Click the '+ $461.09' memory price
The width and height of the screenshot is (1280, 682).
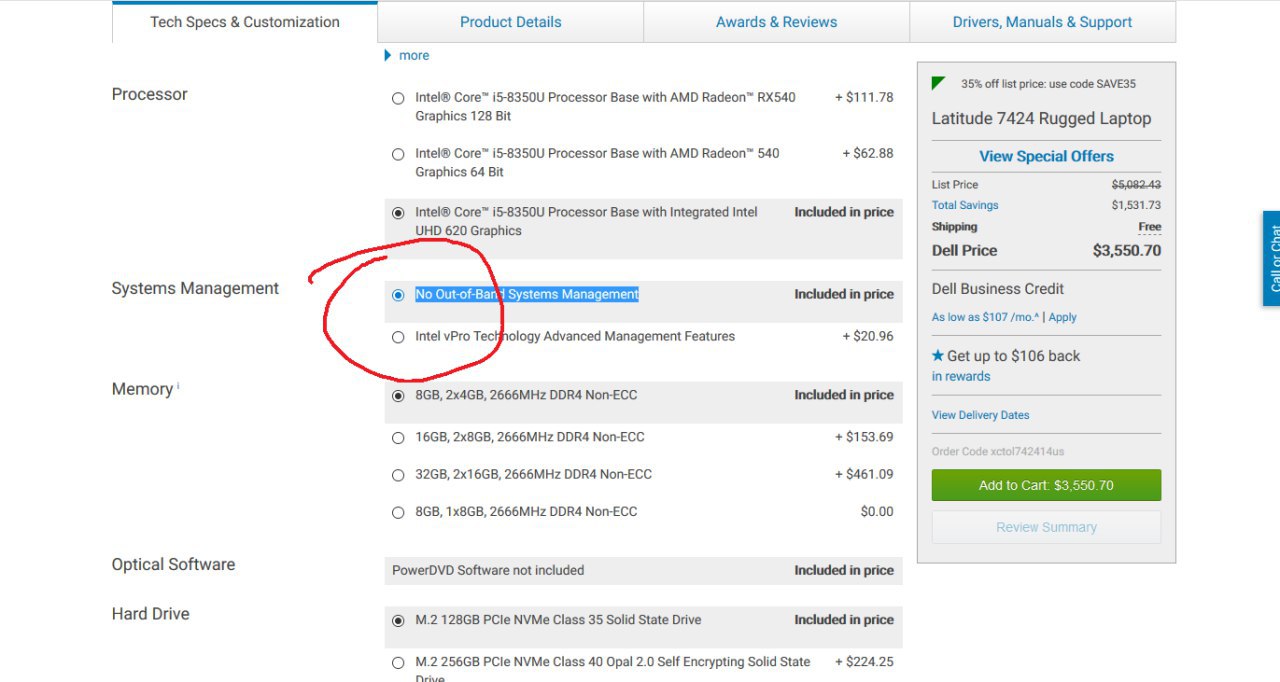click(x=864, y=474)
